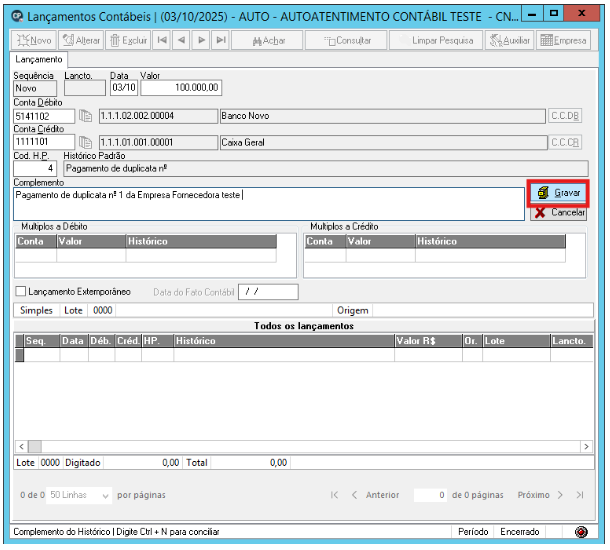Go to first record arrow
Screen dimensions: 610x550
pyautogui.click(x=161, y=40)
